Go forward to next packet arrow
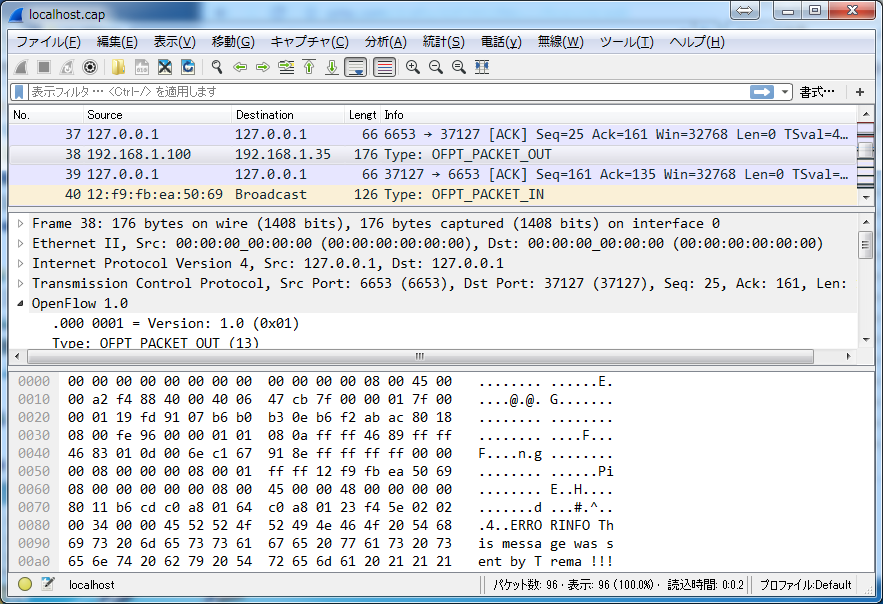 click(x=263, y=68)
